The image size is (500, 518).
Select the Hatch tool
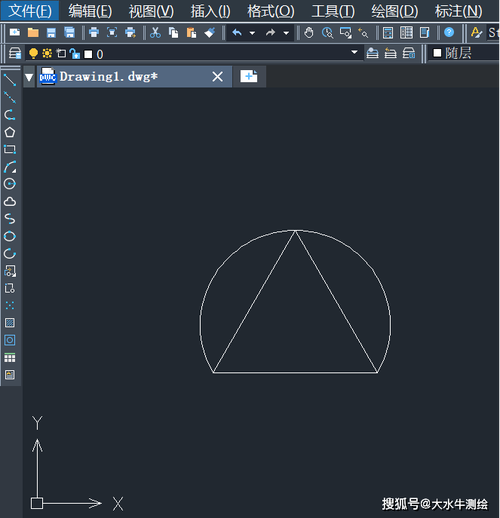(10, 323)
